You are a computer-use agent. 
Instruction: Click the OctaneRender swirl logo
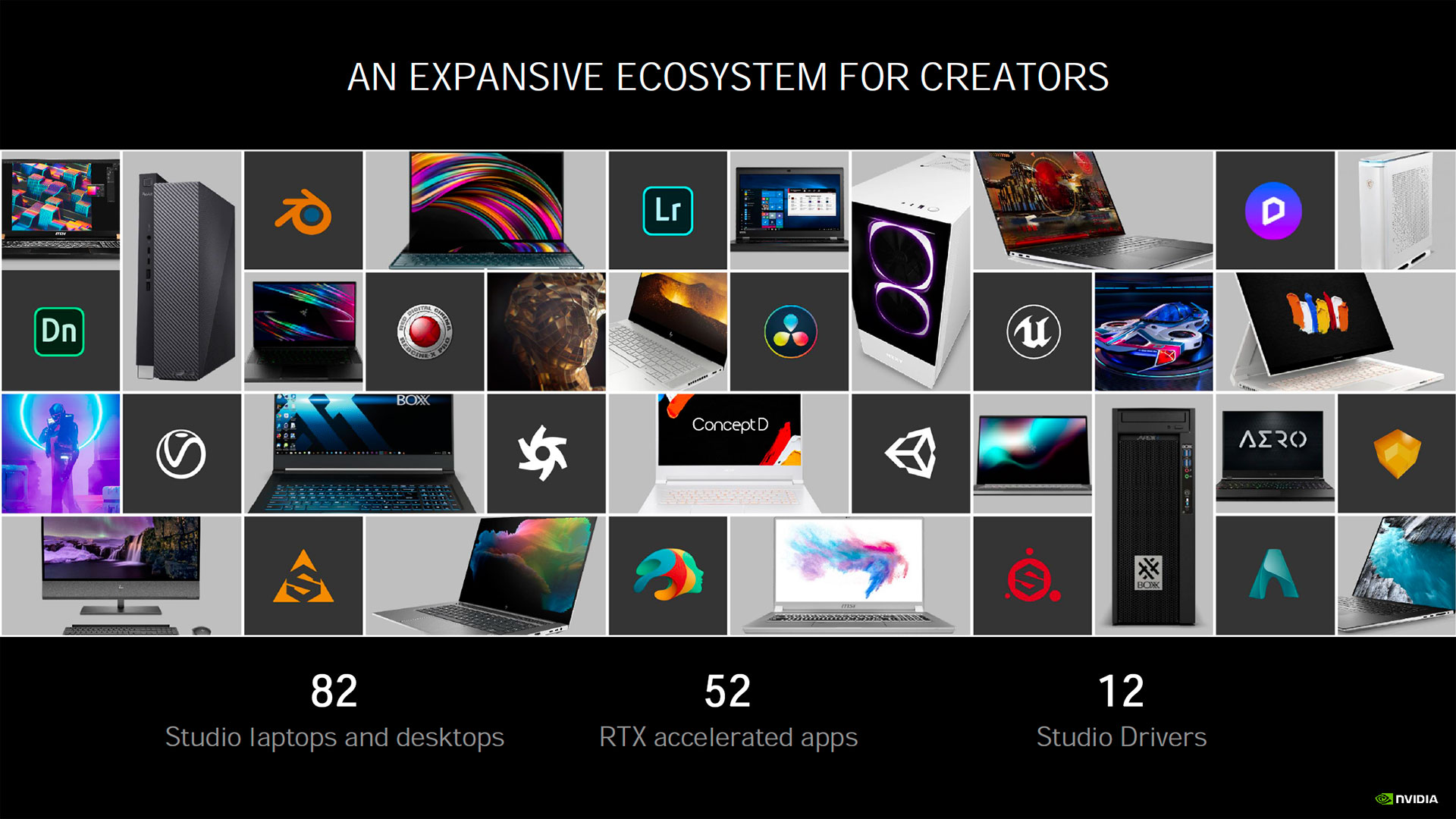tap(543, 453)
